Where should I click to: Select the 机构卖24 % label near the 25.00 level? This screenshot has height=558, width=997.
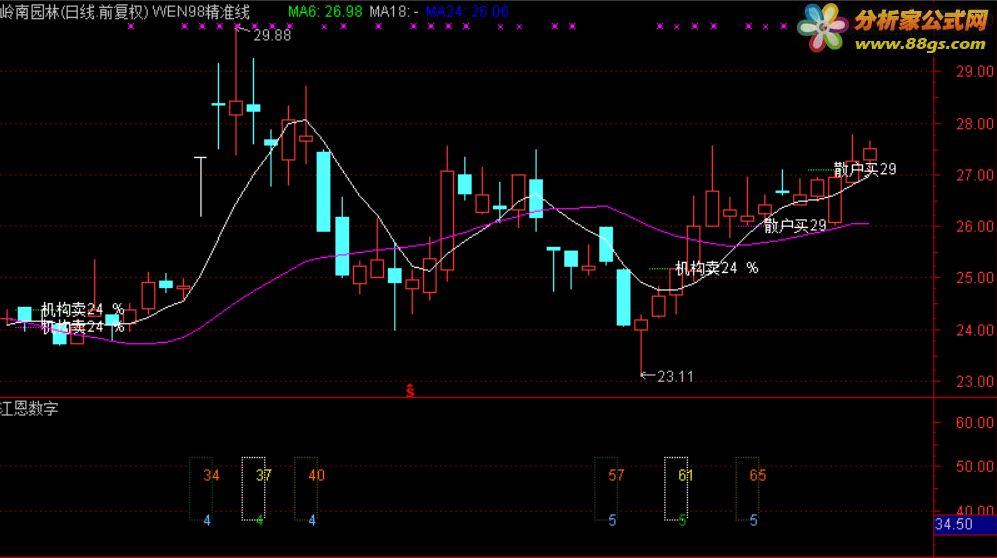717,268
